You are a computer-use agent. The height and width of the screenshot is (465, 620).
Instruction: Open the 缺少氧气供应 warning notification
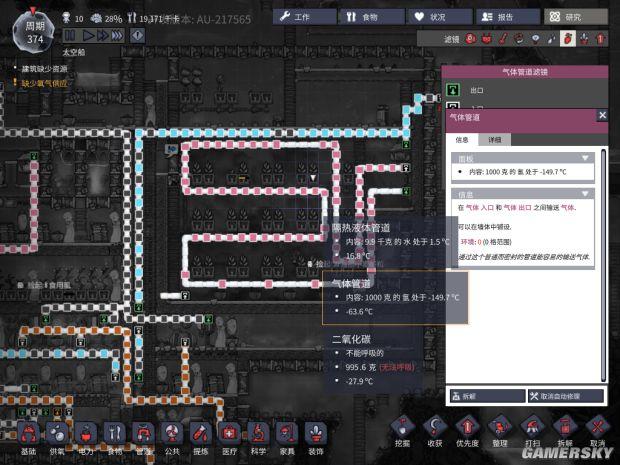(x=44, y=83)
